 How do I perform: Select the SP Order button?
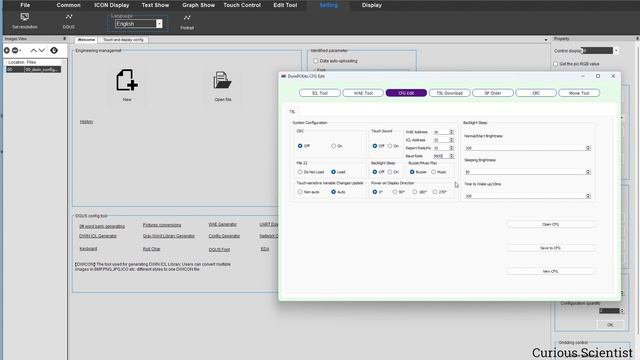click(x=493, y=93)
